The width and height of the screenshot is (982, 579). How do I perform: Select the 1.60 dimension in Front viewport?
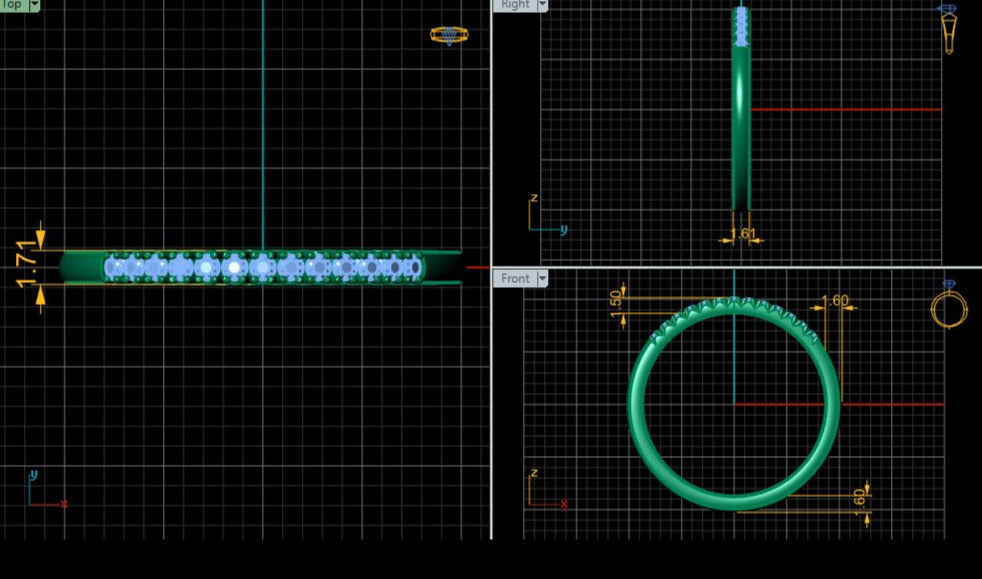[834, 301]
